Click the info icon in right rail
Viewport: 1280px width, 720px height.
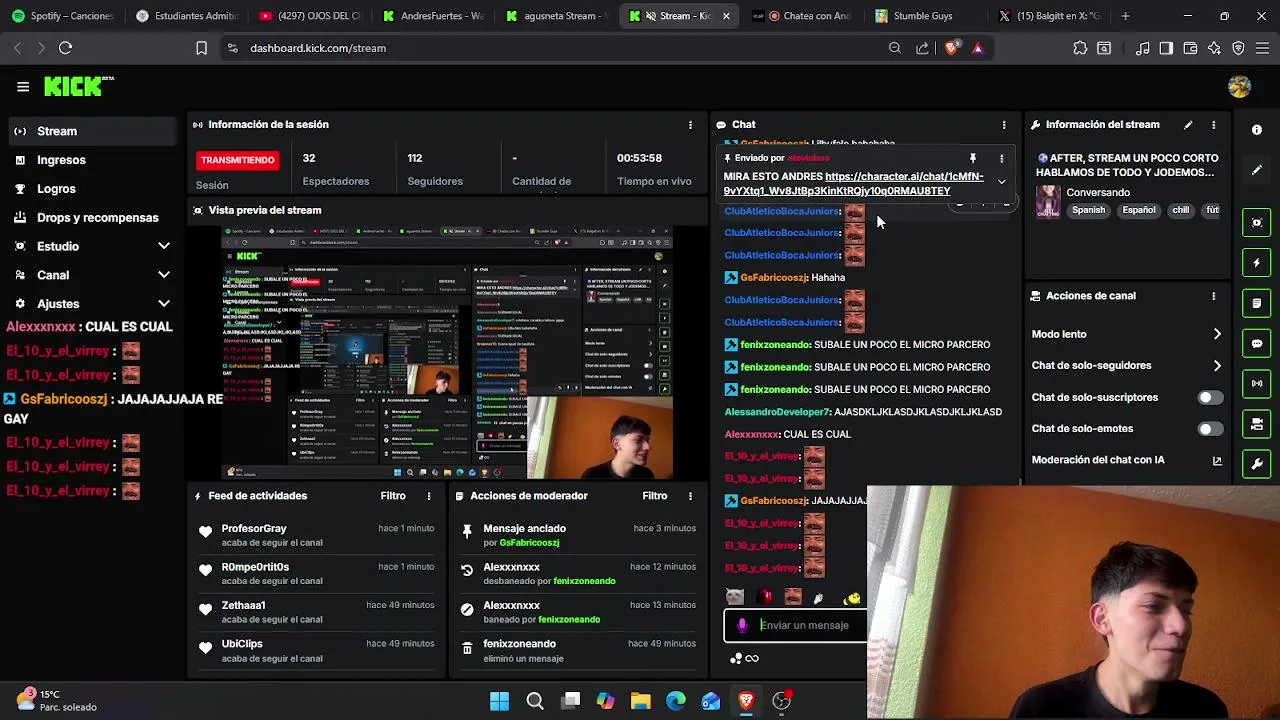(x=1257, y=130)
